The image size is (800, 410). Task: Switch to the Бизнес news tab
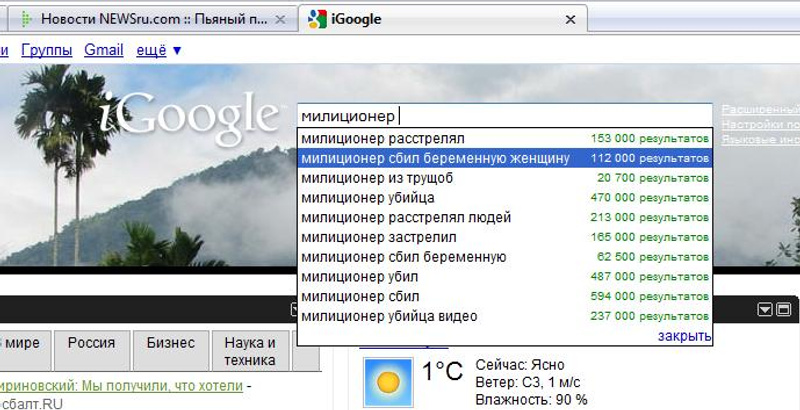[171, 350]
